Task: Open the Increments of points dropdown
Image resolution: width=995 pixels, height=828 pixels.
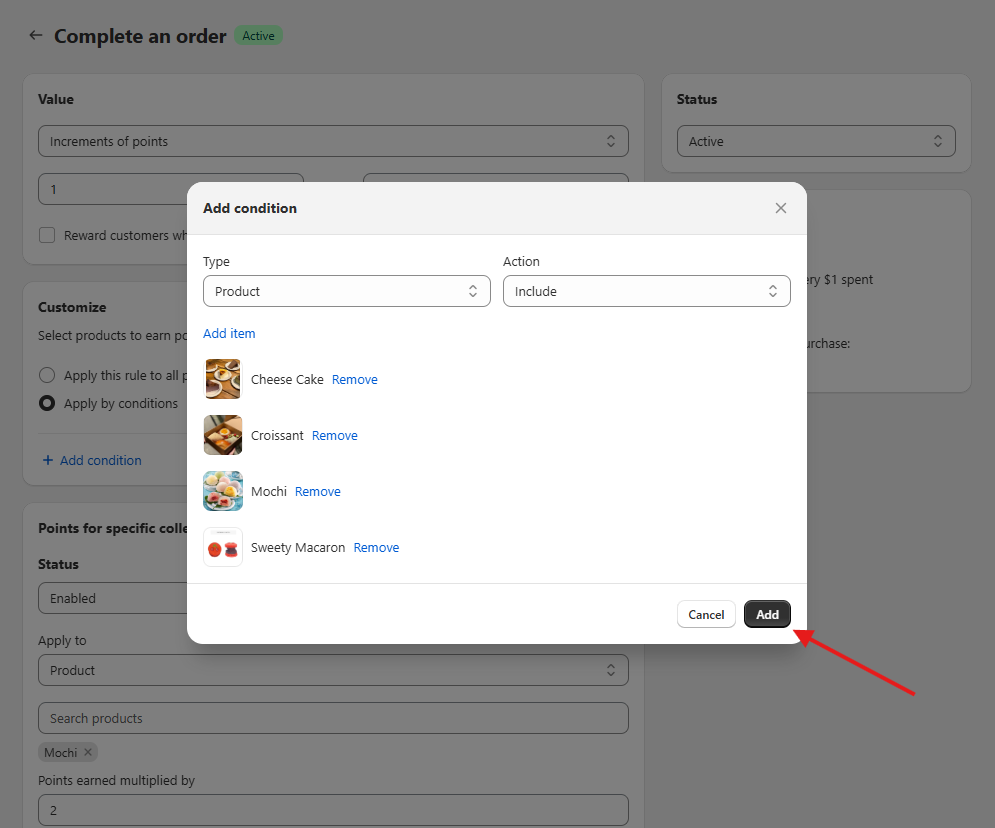Action: click(333, 142)
